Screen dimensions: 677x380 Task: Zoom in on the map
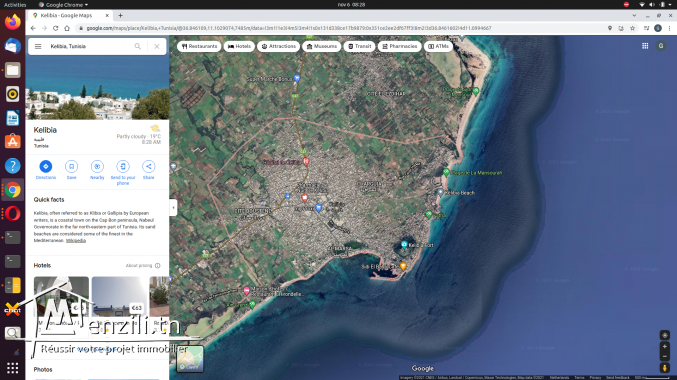point(665,346)
